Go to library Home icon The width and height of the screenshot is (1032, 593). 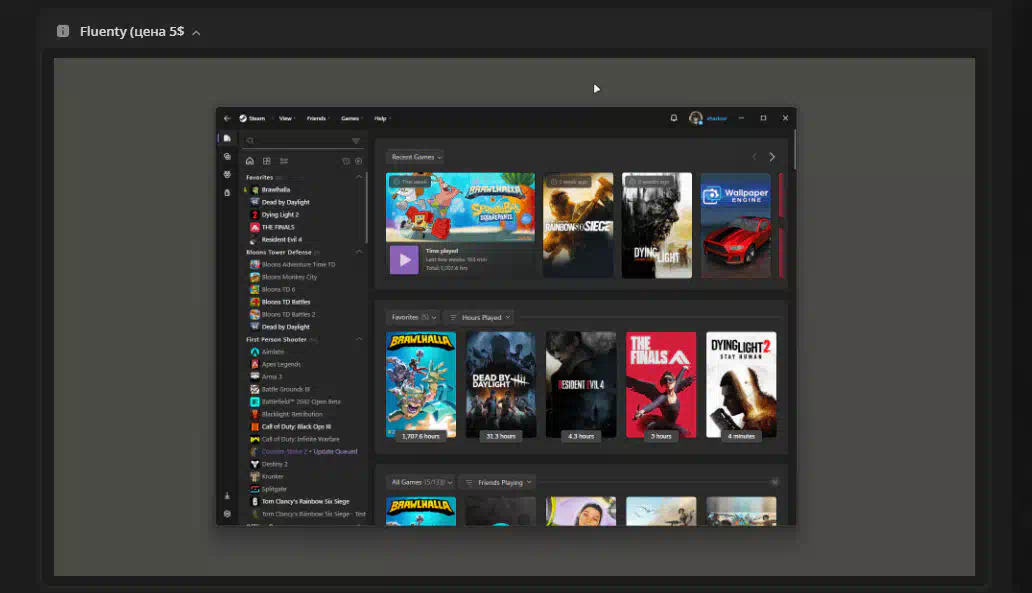[x=249, y=161]
